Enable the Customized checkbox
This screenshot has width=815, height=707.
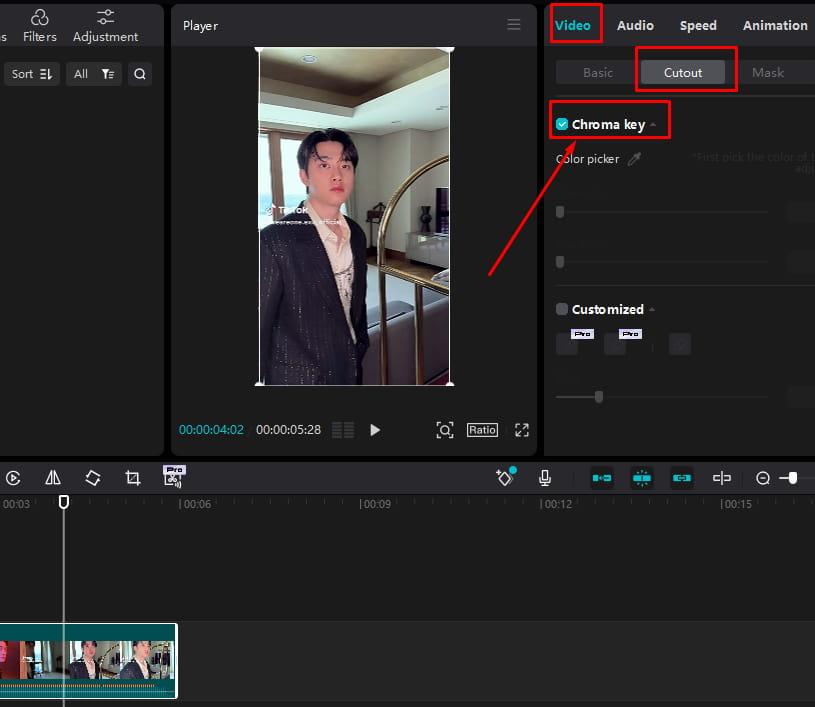click(563, 309)
